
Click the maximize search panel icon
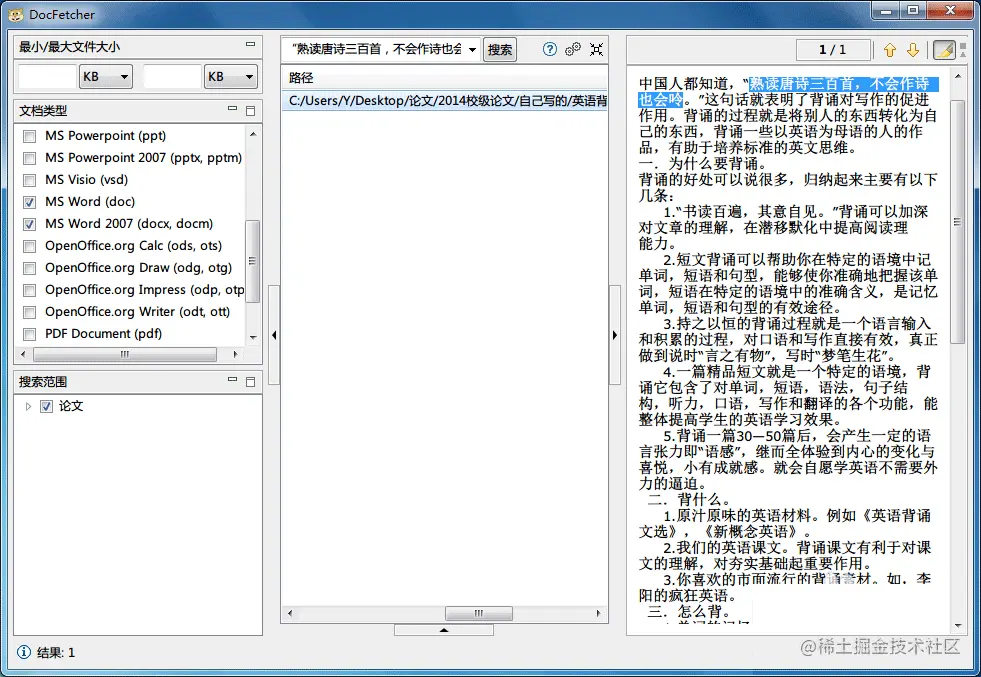(x=596, y=49)
